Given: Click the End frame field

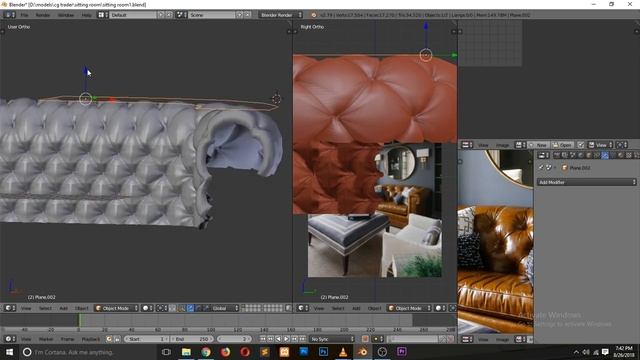Looking at the screenshot, I should pyautogui.click(x=193, y=339).
